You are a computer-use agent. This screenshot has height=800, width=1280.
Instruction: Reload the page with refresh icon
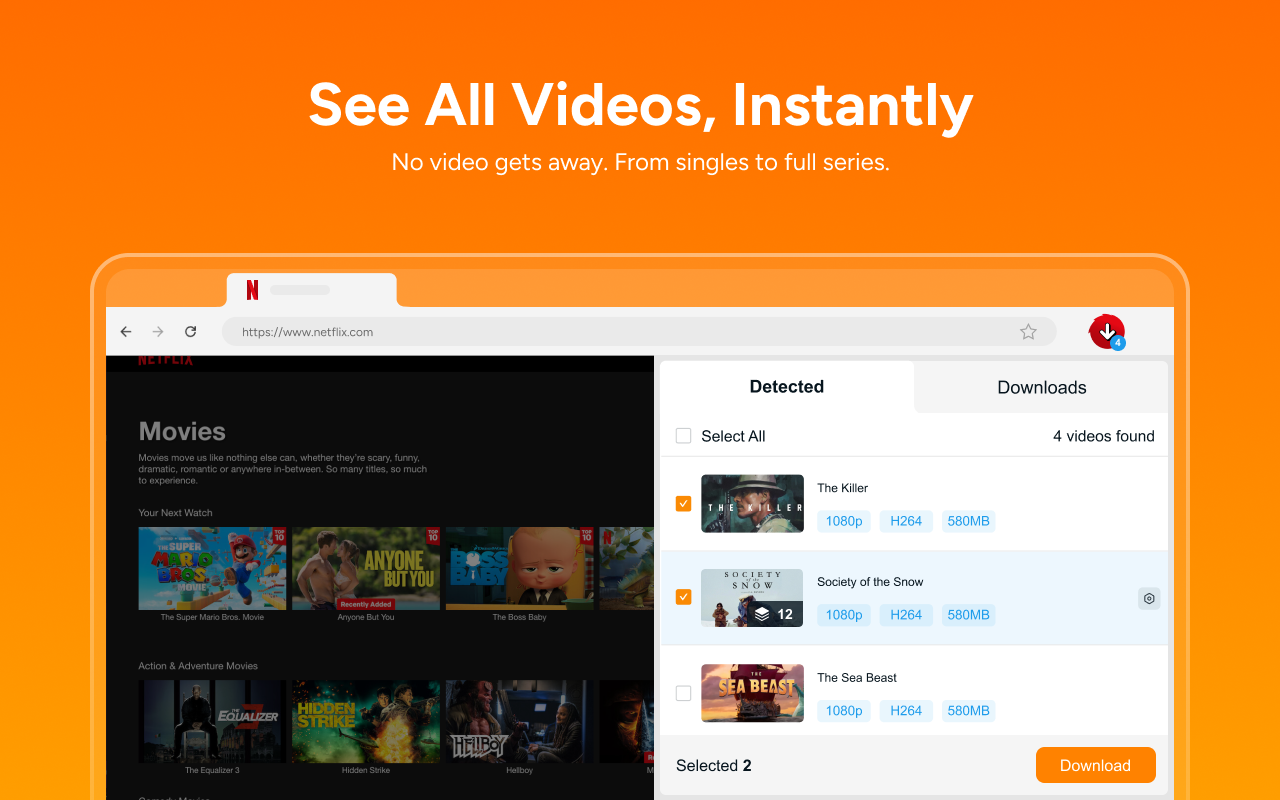click(x=190, y=332)
